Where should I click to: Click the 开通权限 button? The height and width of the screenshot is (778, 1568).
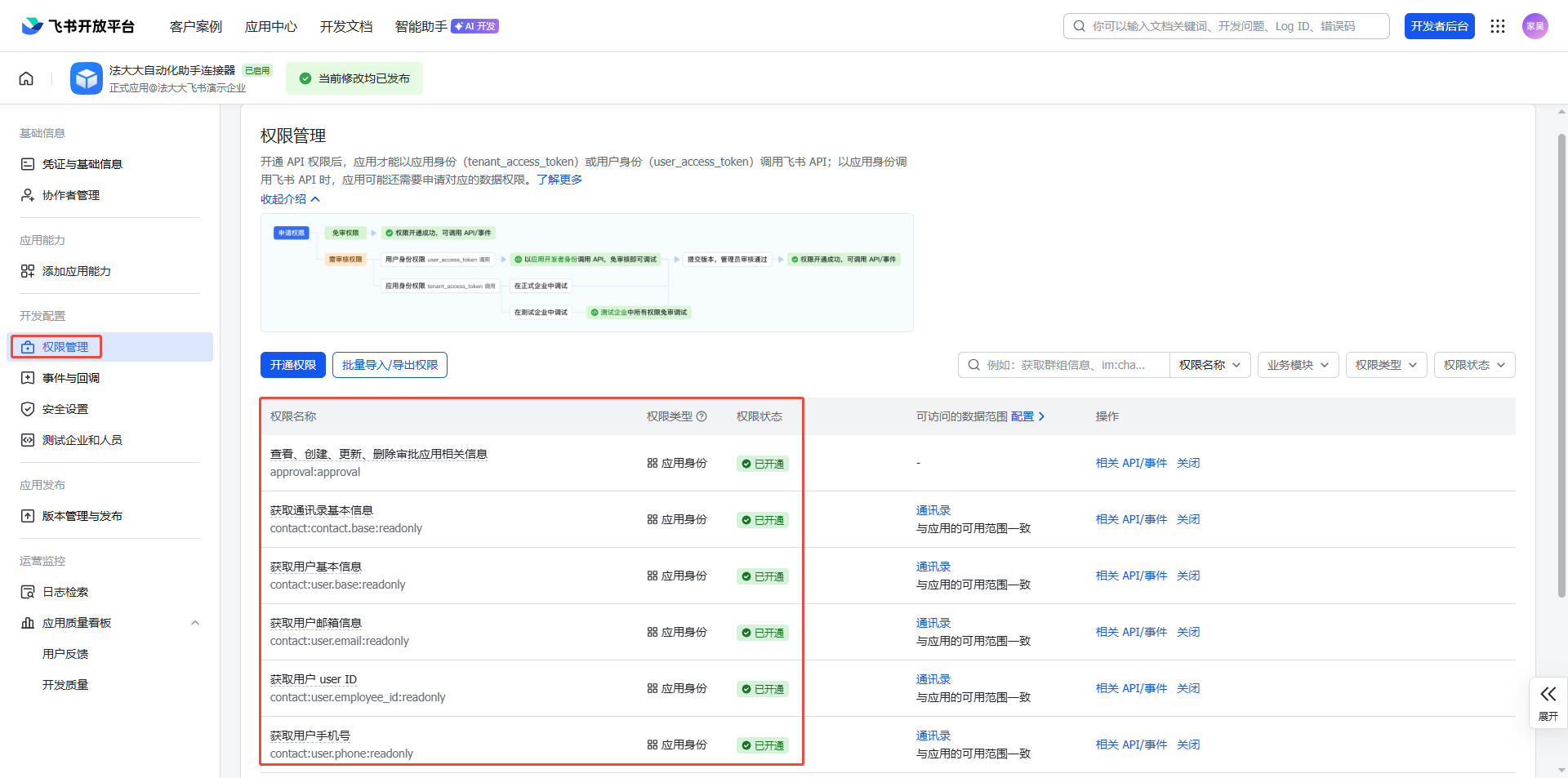coord(292,365)
